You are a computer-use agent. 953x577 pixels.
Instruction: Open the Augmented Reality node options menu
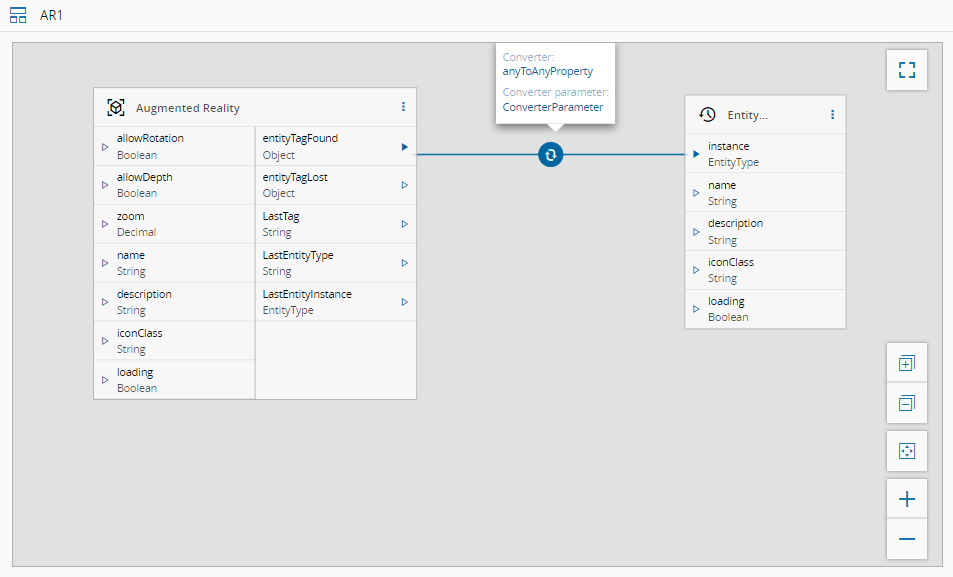pyautogui.click(x=403, y=107)
